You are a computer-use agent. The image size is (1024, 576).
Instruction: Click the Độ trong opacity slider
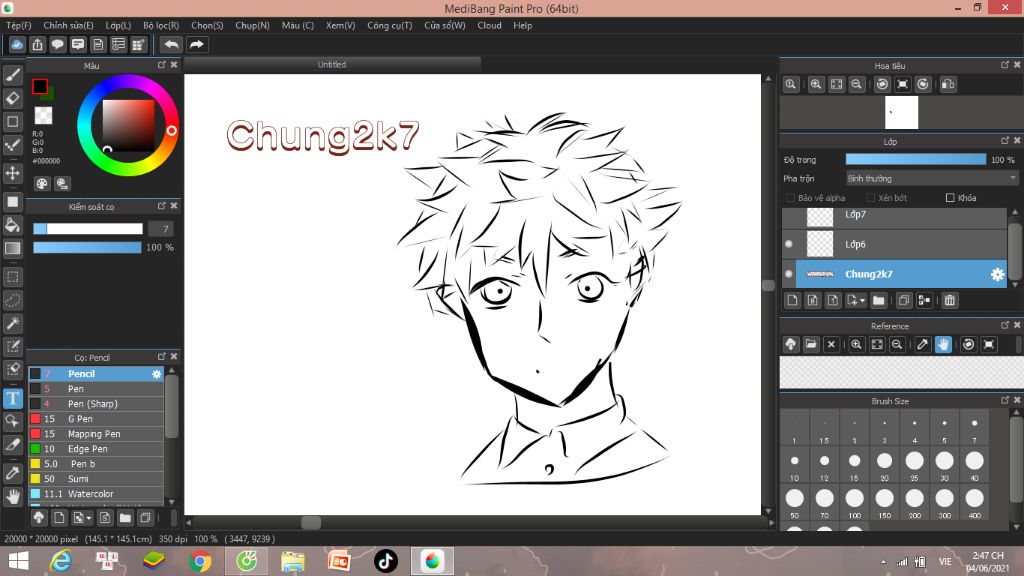point(915,159)
